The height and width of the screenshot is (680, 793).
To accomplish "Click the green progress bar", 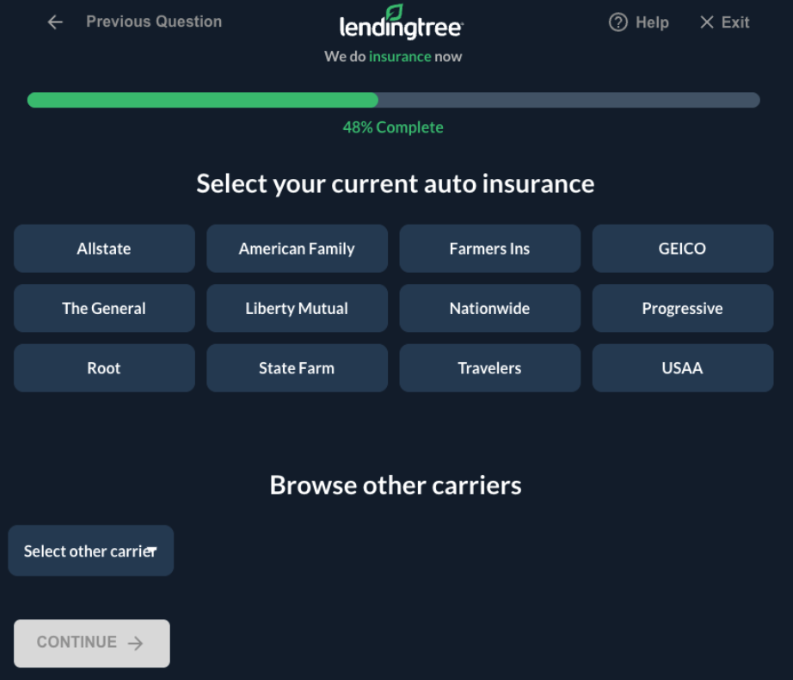I will 203,100.
